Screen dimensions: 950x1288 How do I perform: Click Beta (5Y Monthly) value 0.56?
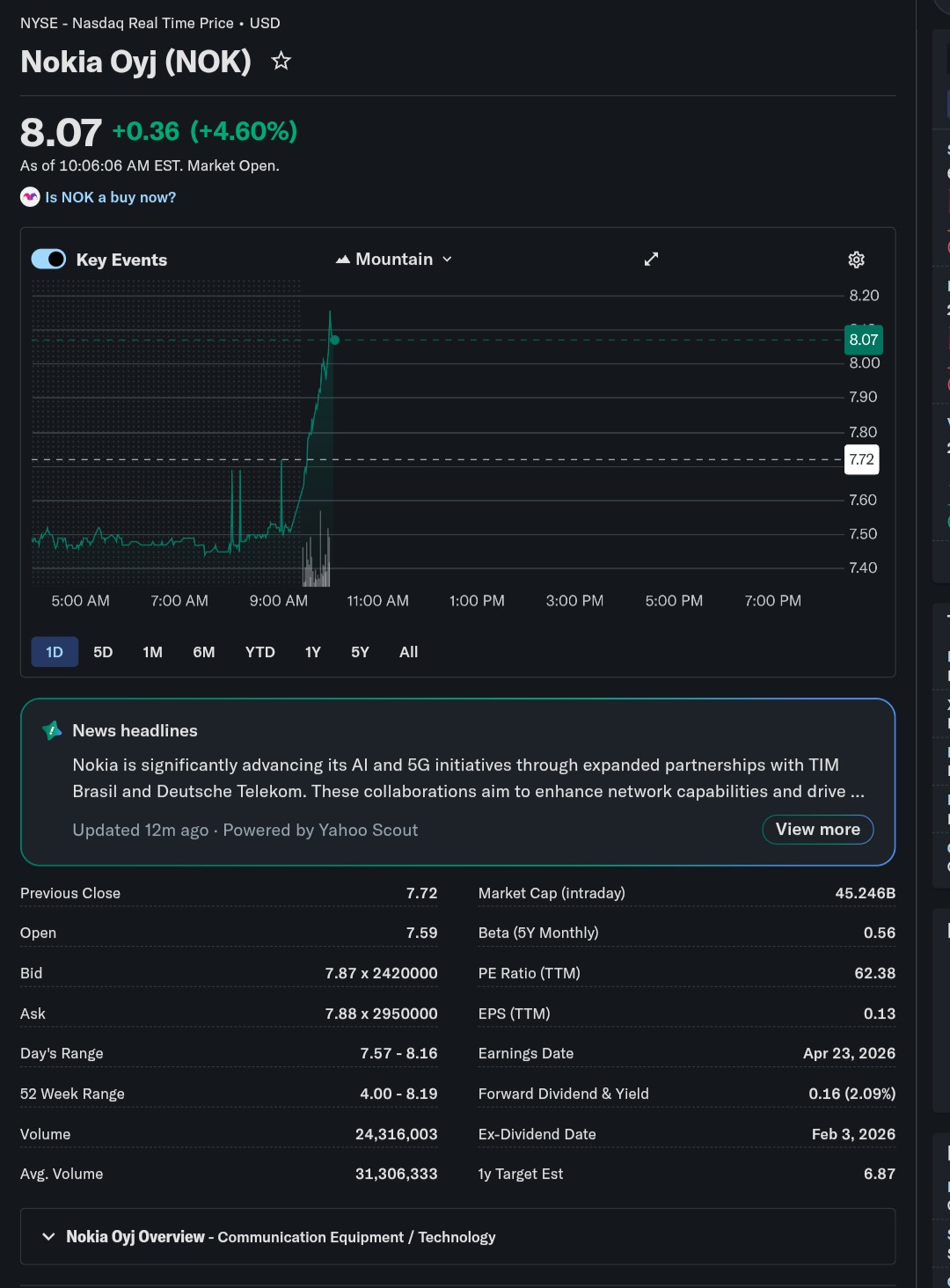tap(879, 933)
